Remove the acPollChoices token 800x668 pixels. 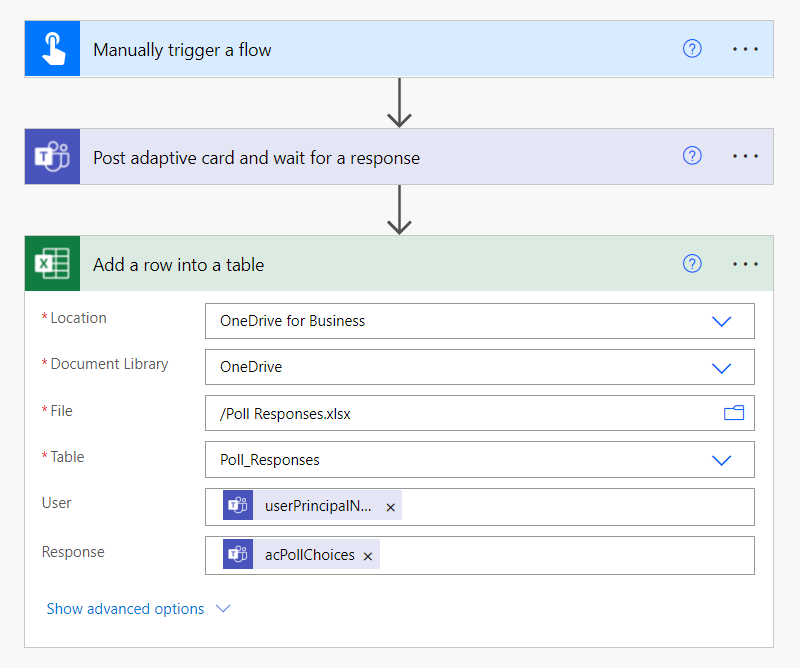pos(368,556)
